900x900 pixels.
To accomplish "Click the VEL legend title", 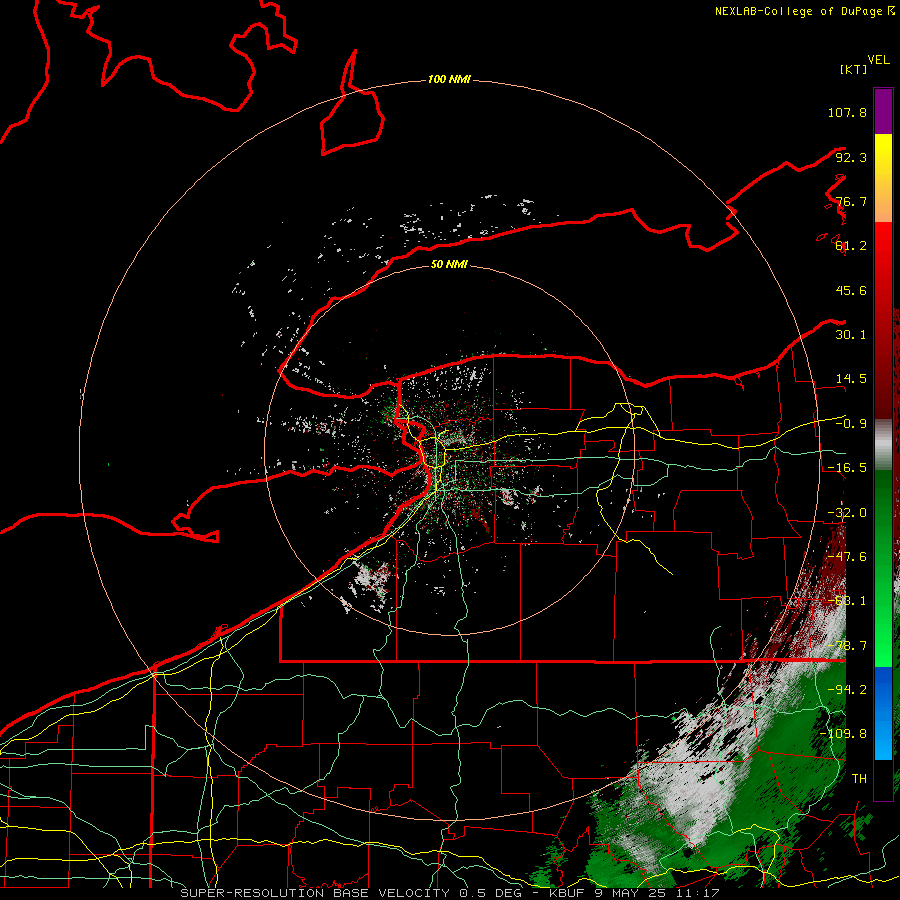I will 878,60.
